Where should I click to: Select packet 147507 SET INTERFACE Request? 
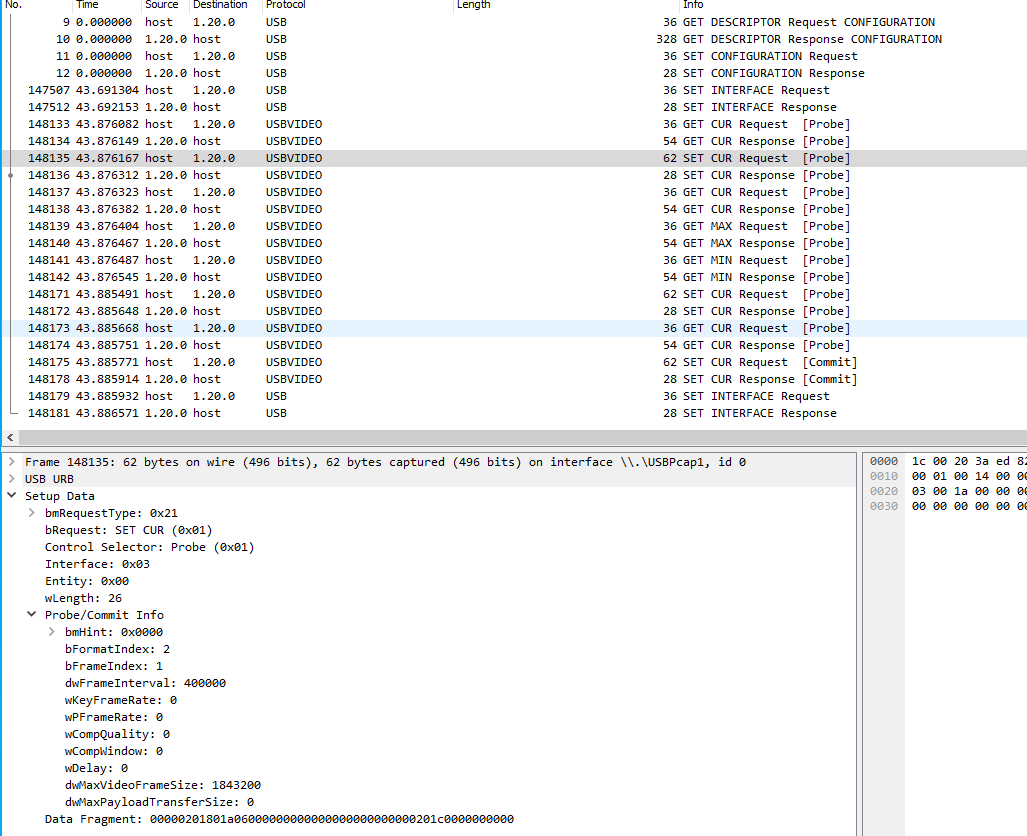[514, 90]
